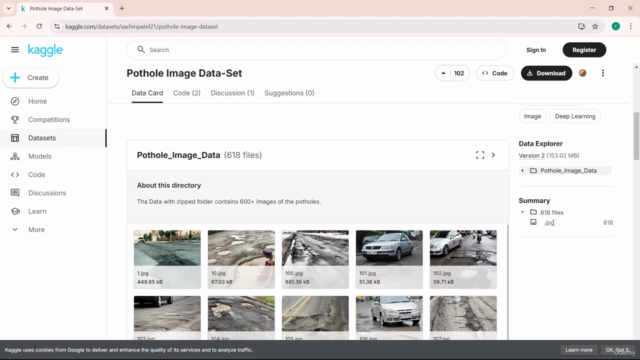Open the Version 2 link
The image size is (640, 360).
[x=531, y=156]
